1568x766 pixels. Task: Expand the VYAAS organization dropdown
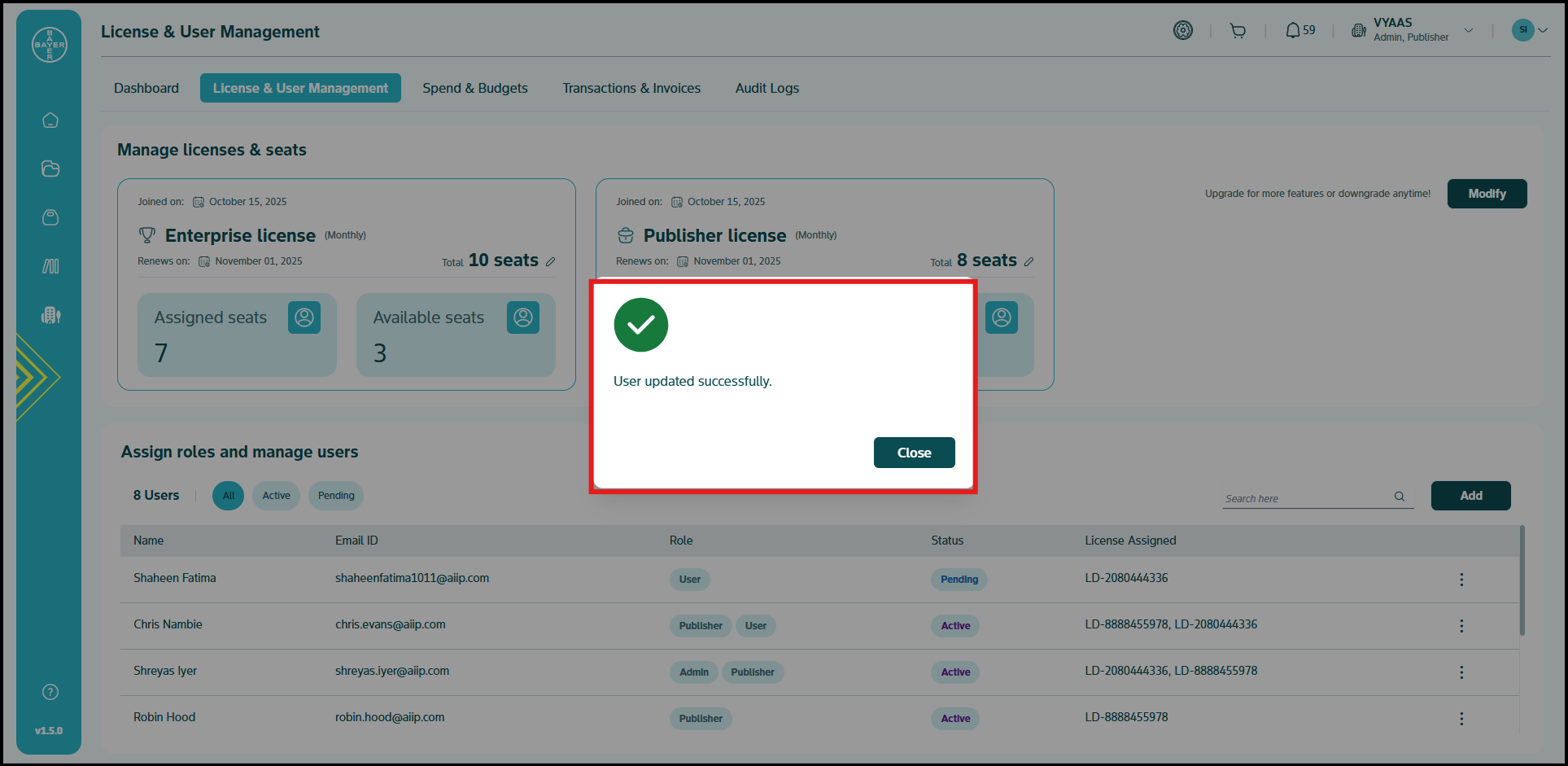[x=1469, y=31]
